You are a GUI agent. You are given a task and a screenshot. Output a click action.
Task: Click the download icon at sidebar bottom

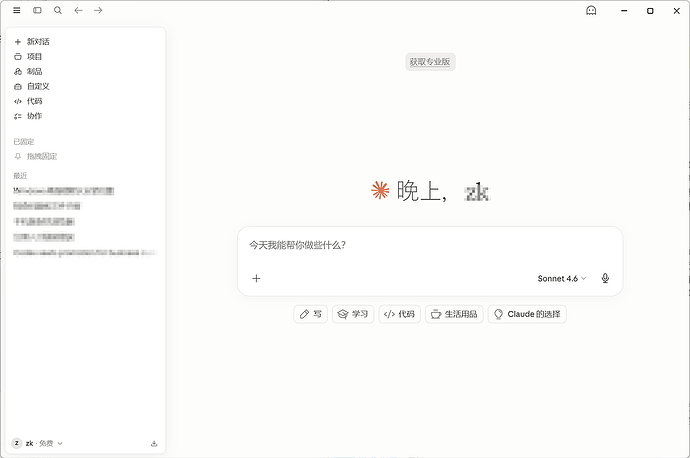(x=154, y=443)
